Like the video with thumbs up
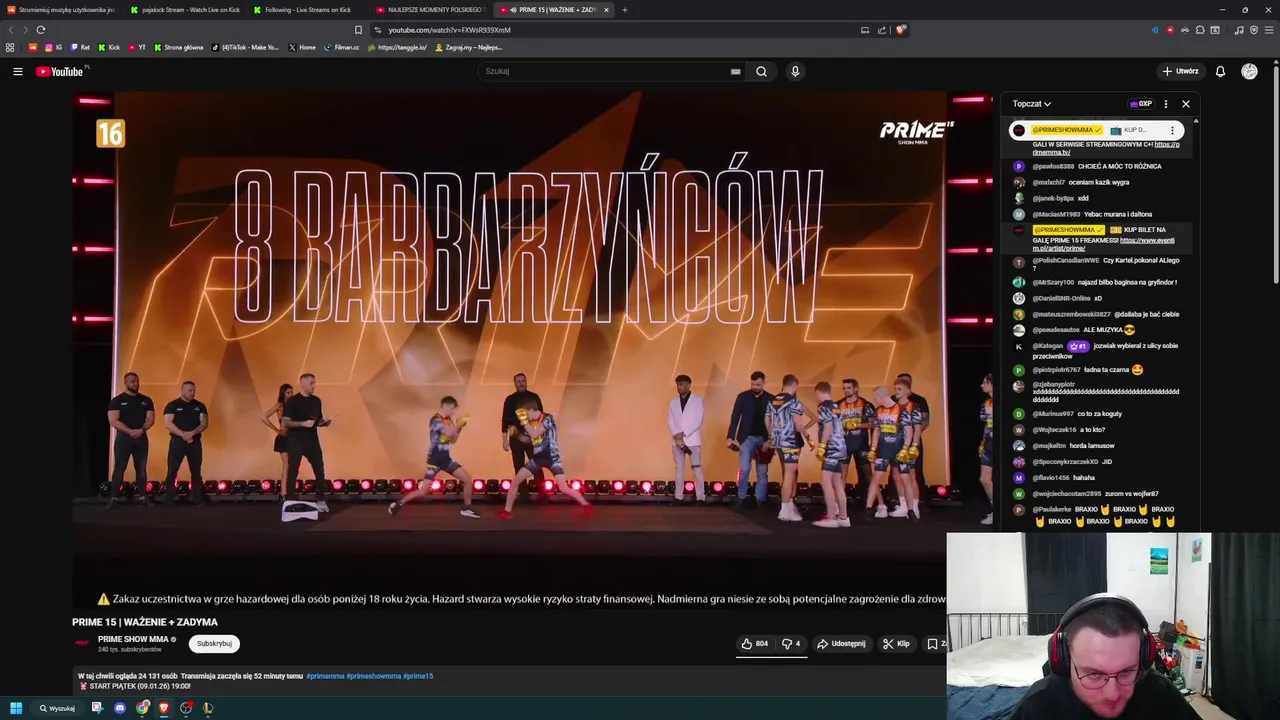Screen dimensions: 1280x720 pos(754,644)
